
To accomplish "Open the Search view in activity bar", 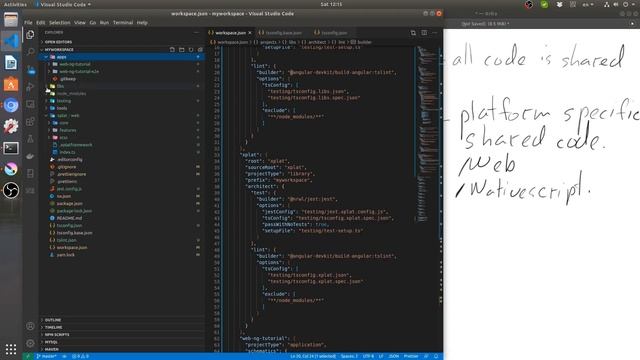I will [30, 52].
